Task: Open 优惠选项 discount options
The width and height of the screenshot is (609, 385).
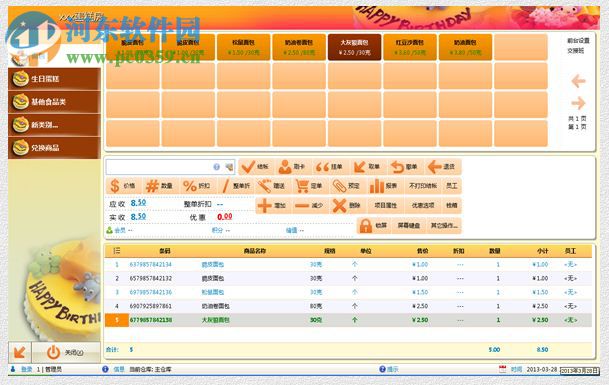Action: click(x=423, y=206)
